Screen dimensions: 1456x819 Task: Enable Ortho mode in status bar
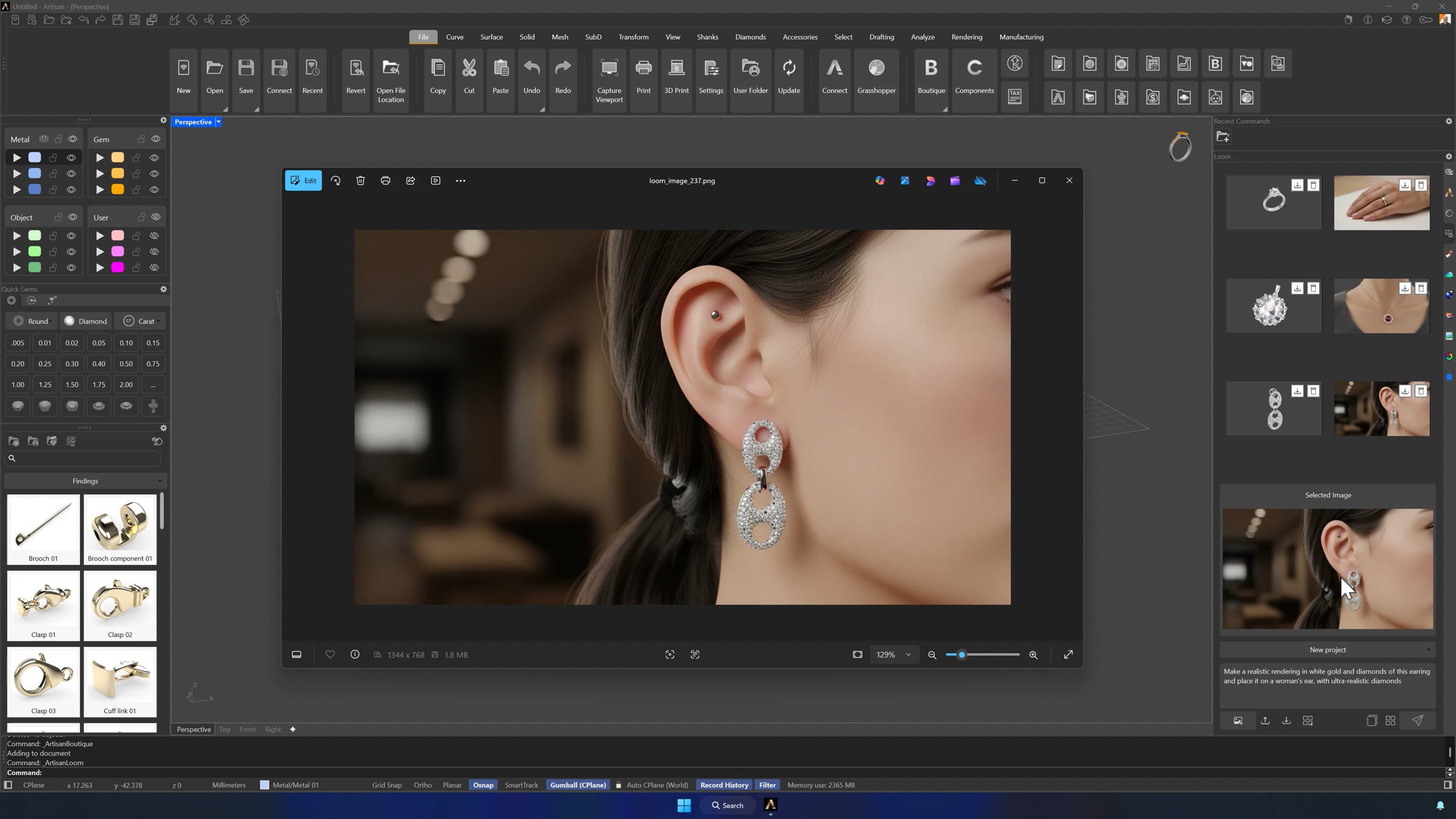(423, 785)
